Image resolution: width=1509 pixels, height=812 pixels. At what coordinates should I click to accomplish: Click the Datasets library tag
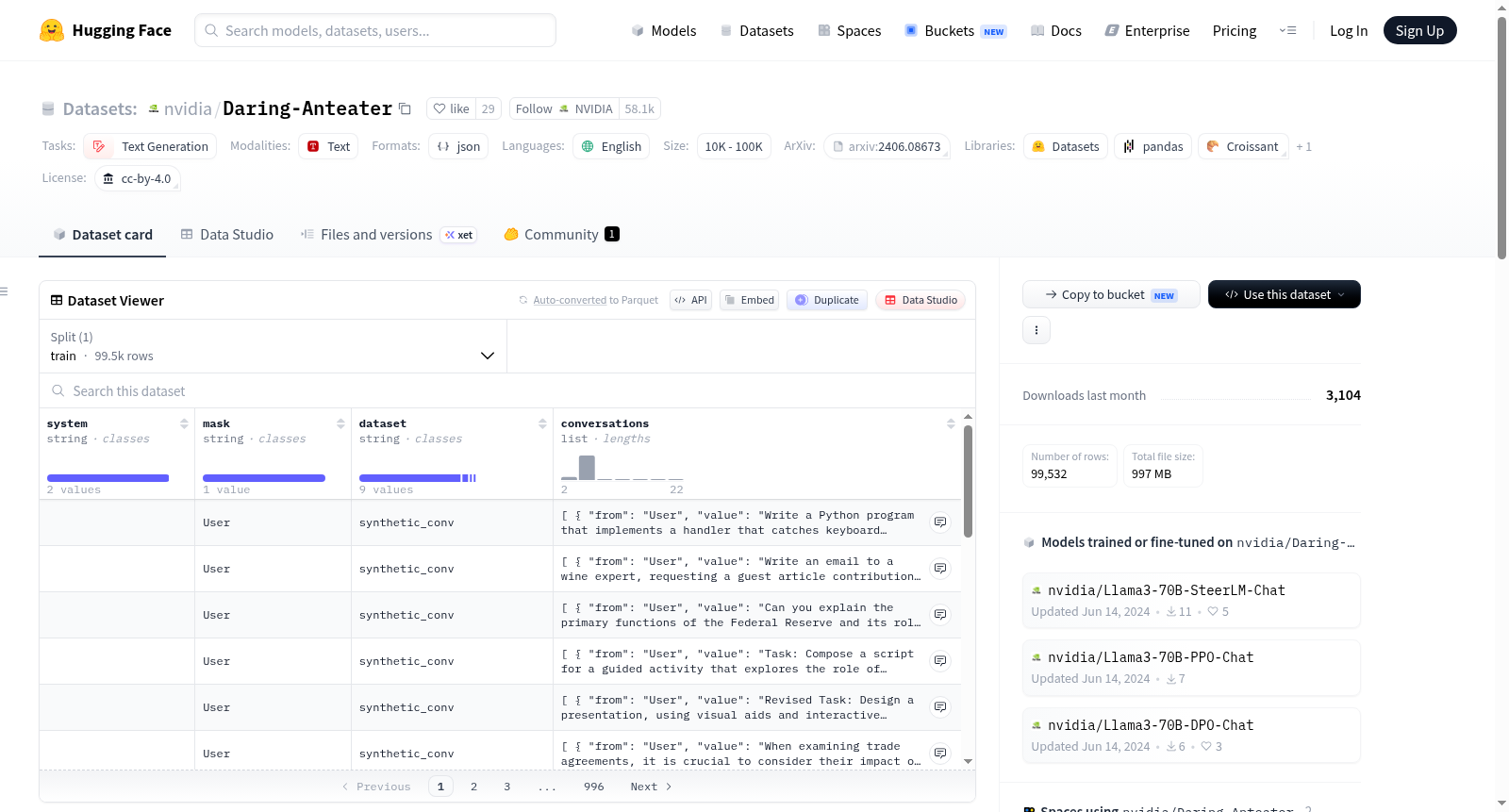1065,146
